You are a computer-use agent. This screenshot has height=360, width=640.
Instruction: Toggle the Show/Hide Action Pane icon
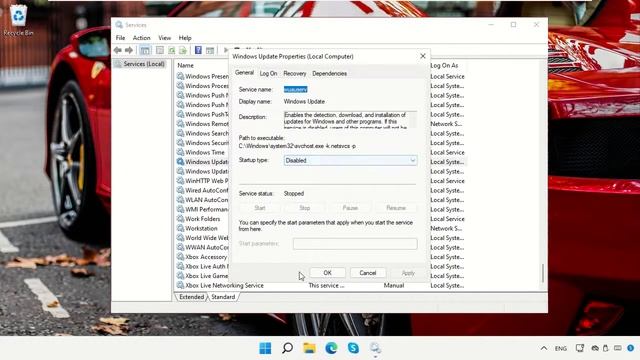click(210, 50)
